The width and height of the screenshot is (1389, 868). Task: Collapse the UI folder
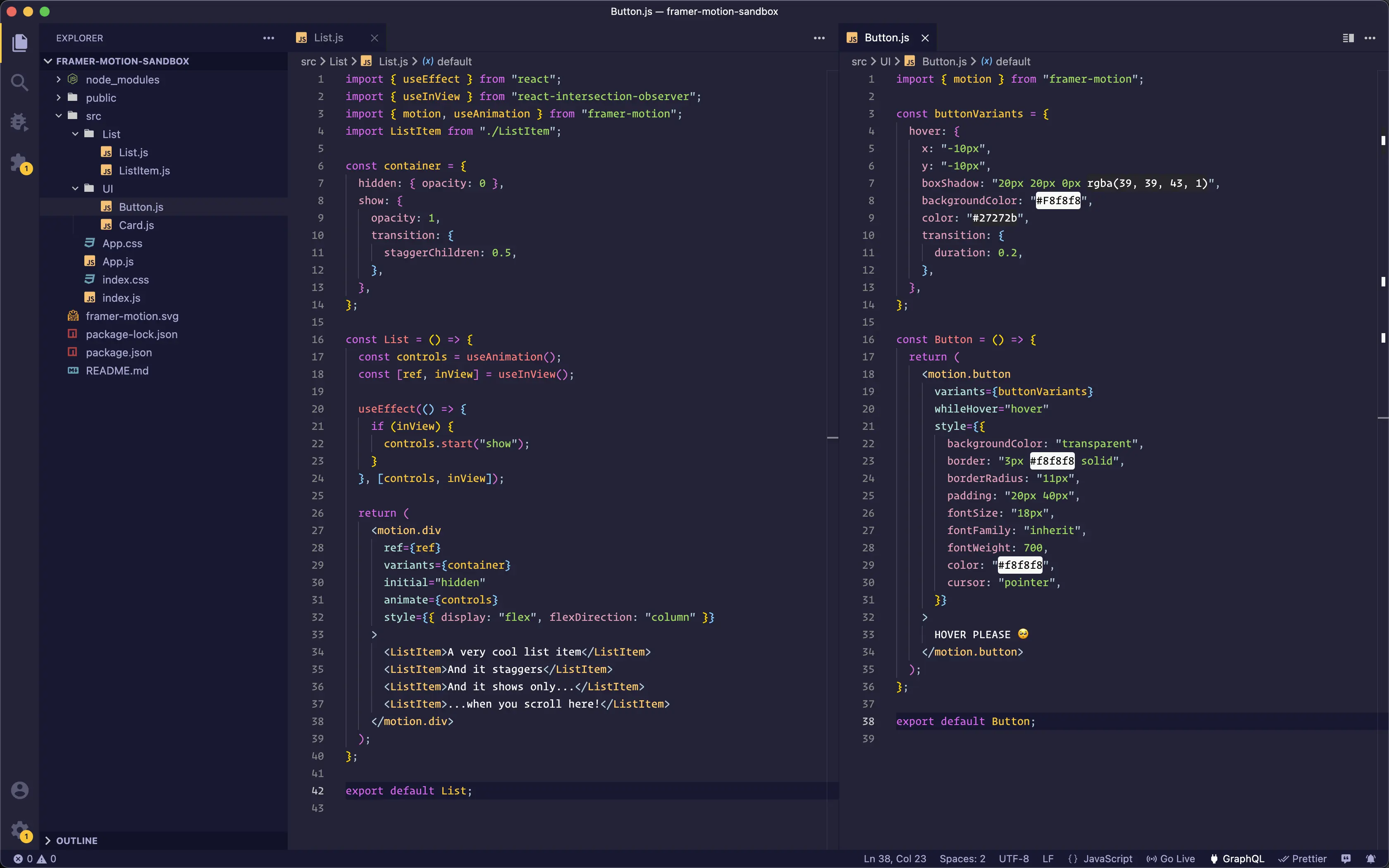[x=164, y=189]
